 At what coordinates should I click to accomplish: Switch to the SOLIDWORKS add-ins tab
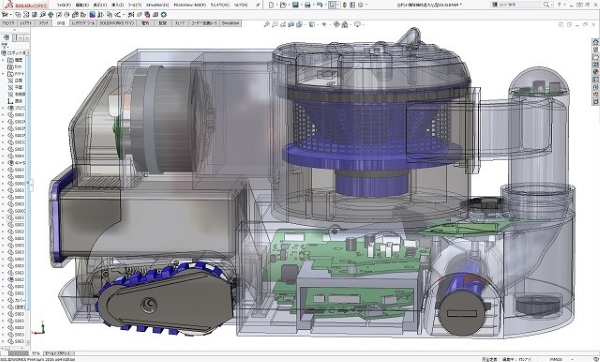coord(117,23)
